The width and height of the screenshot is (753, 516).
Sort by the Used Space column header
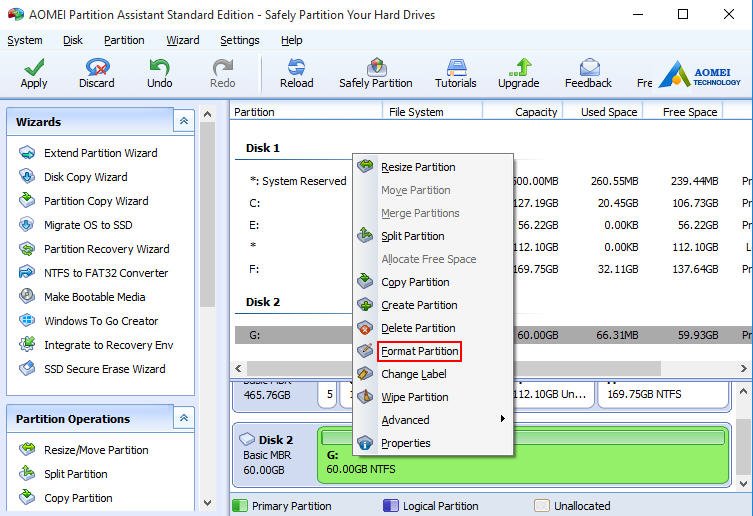[603, 112]
